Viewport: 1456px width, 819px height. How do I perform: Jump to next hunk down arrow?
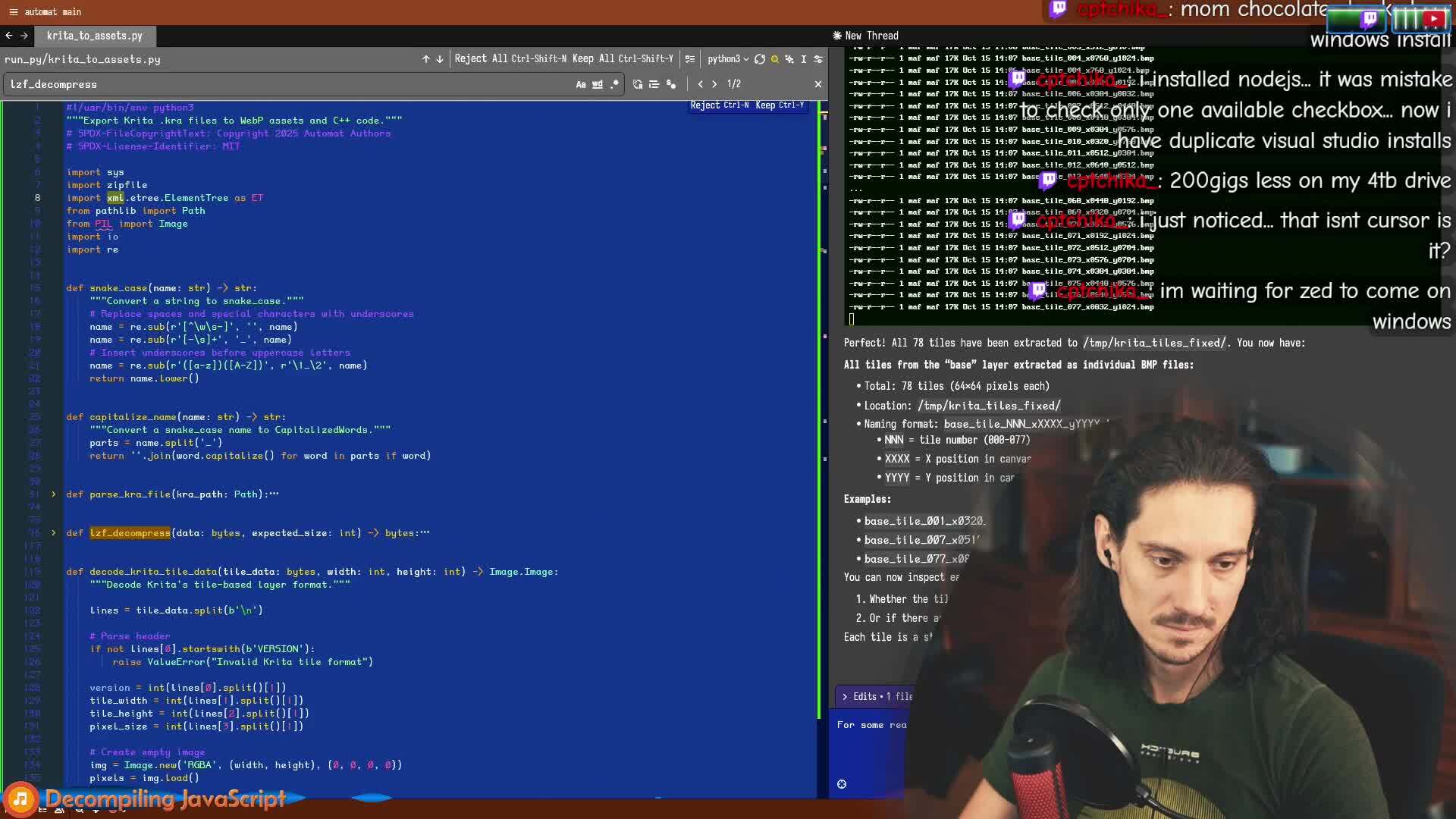point(439,59)
